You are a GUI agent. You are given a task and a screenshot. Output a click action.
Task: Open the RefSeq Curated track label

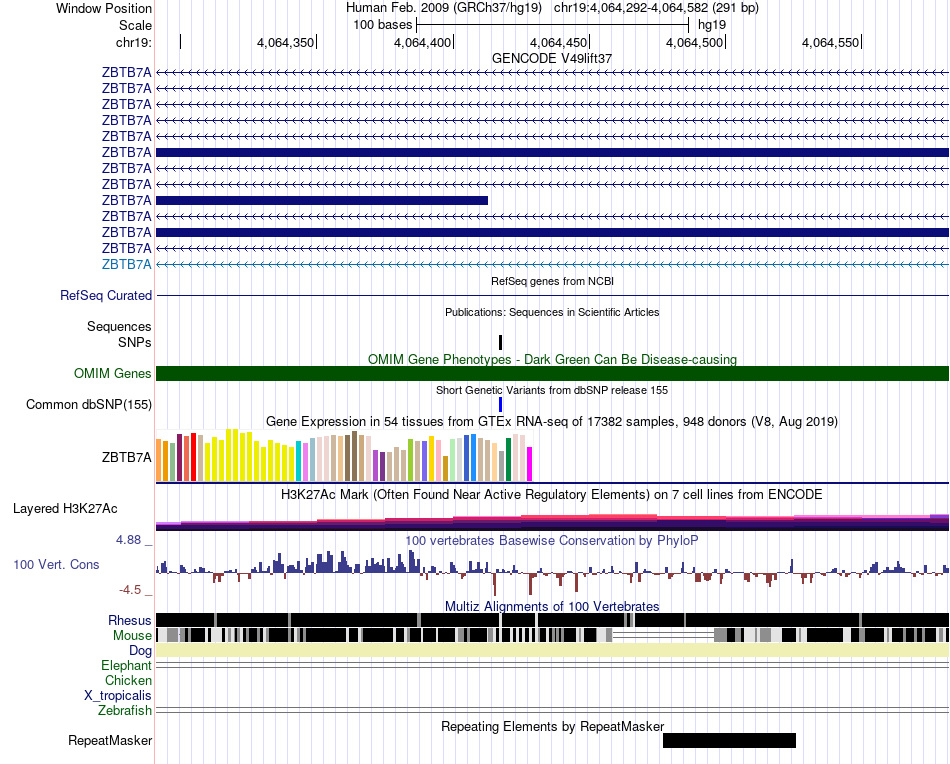pos(106,295)
